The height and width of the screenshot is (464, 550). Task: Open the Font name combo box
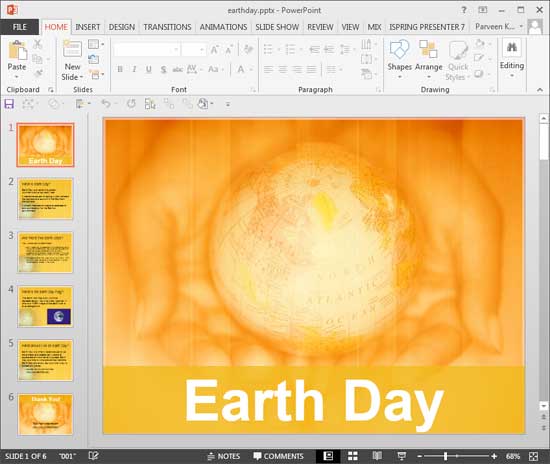(147, 50)
